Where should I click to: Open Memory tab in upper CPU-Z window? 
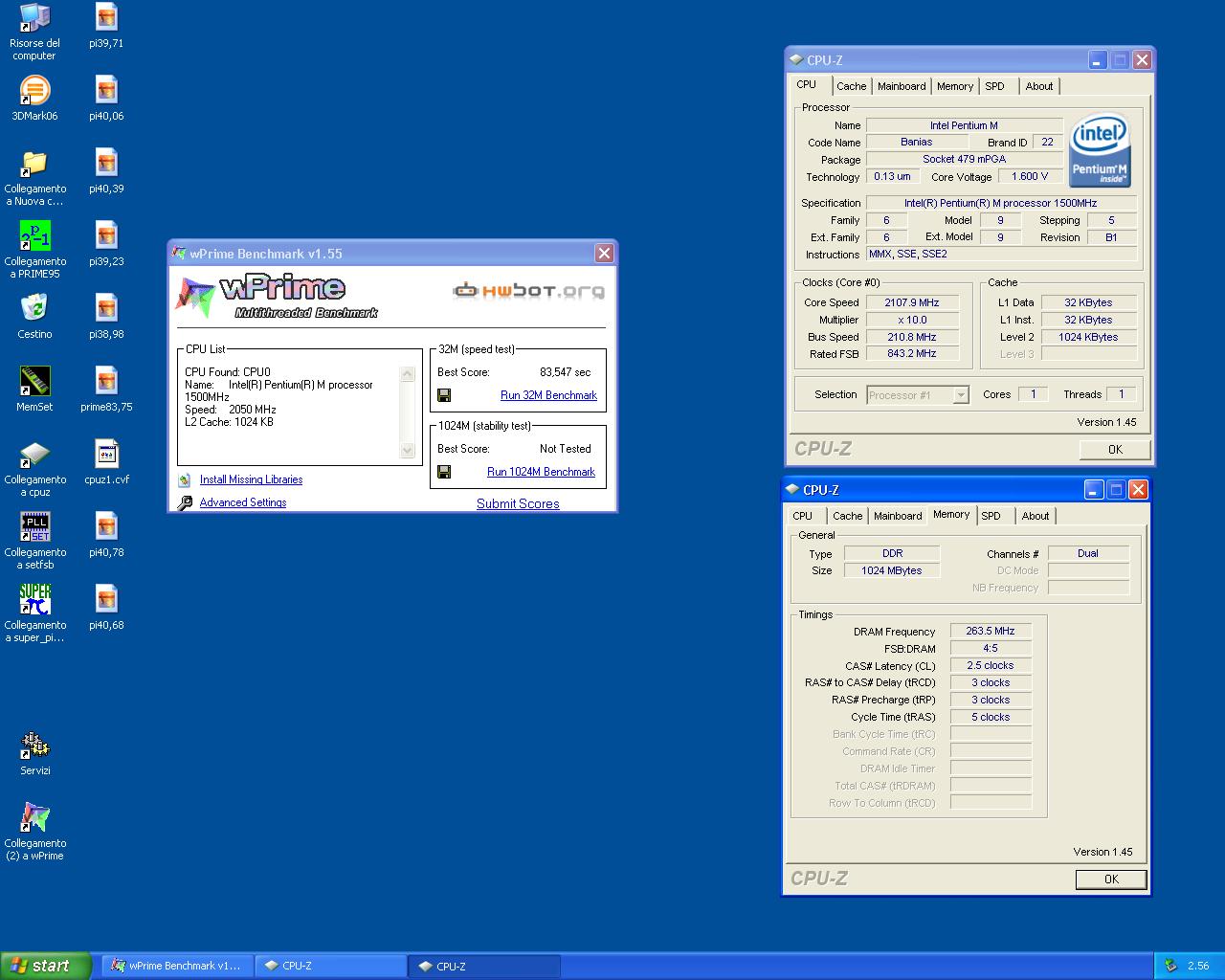(955, 86)
